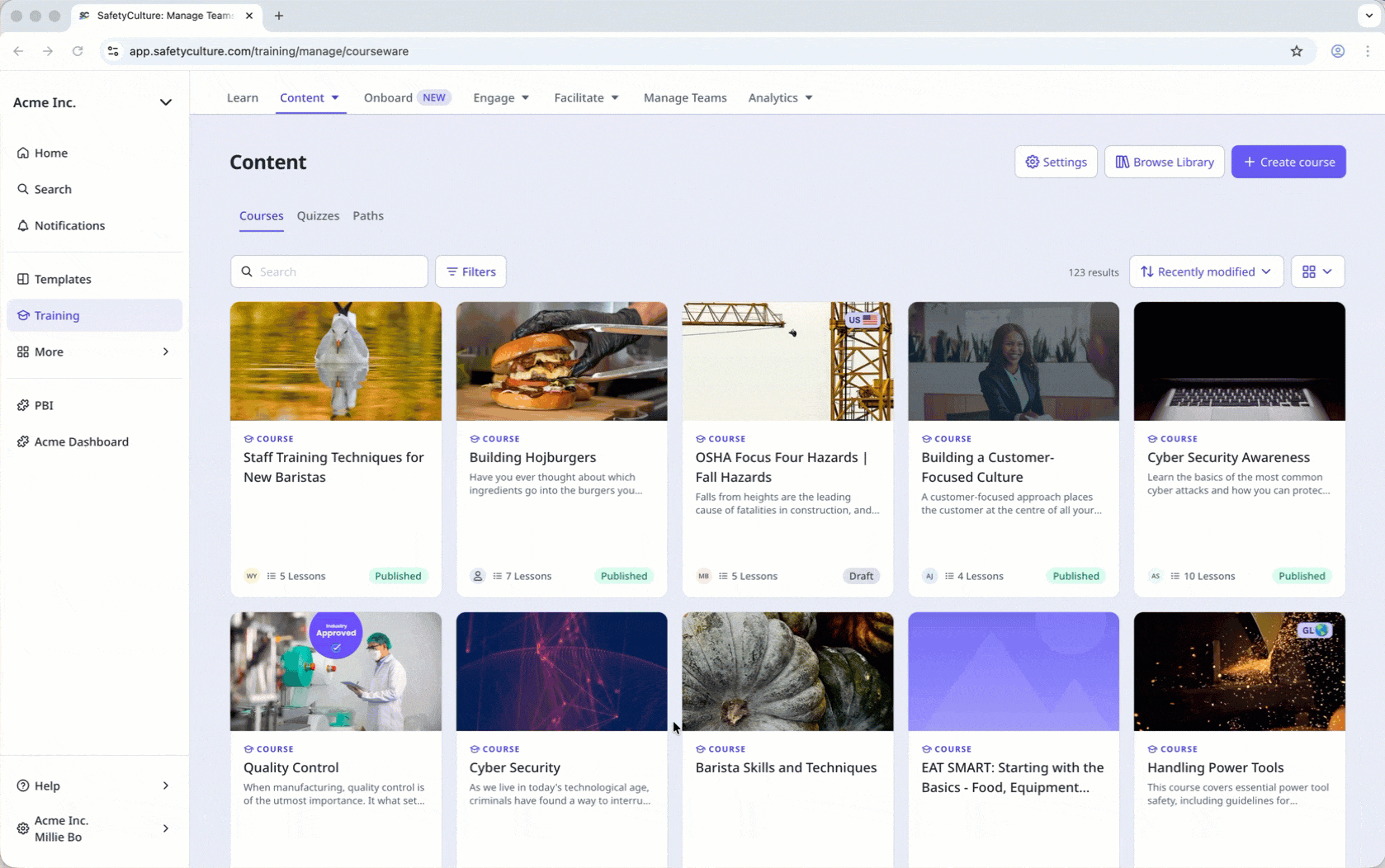Click the Templates icon in sidebar
1385x868 pixels.
(23, 279)
